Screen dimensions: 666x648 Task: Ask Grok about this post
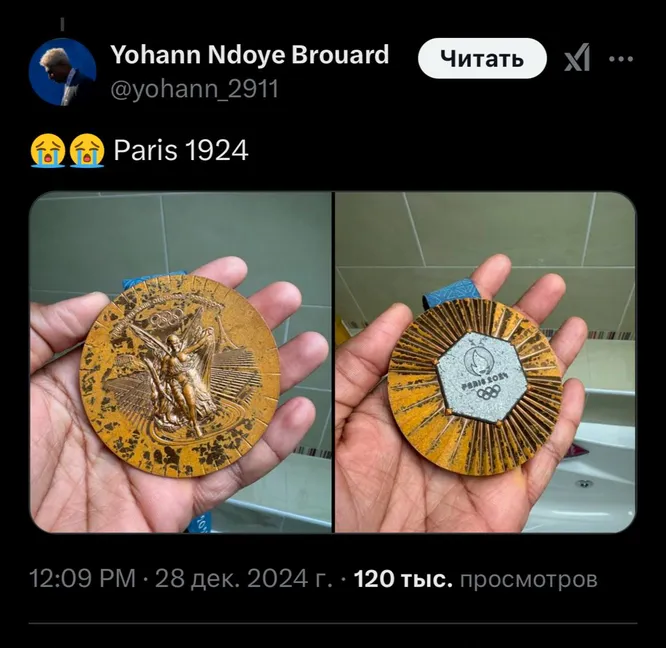tap(577, 58)
